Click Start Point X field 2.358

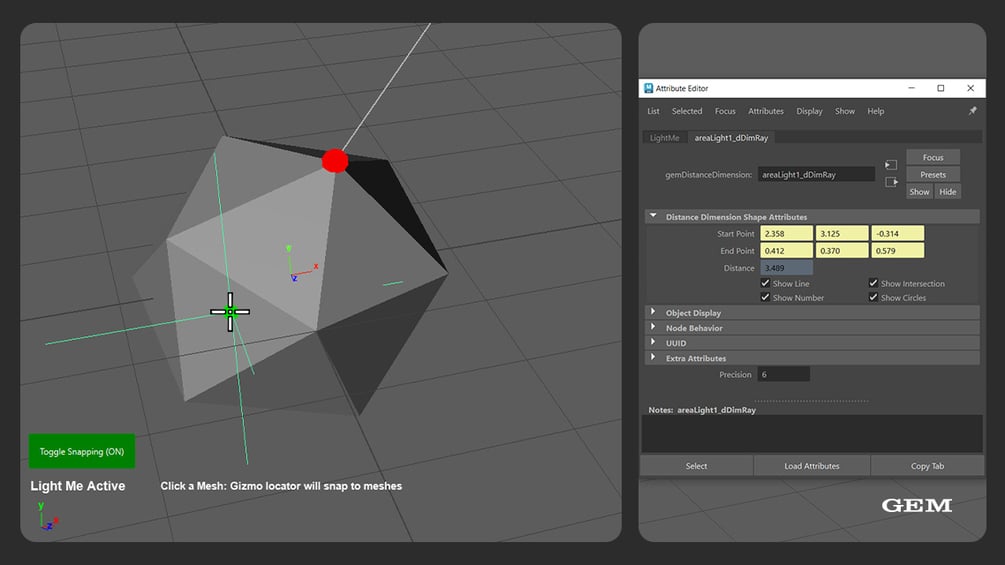[x=786, y=233]
